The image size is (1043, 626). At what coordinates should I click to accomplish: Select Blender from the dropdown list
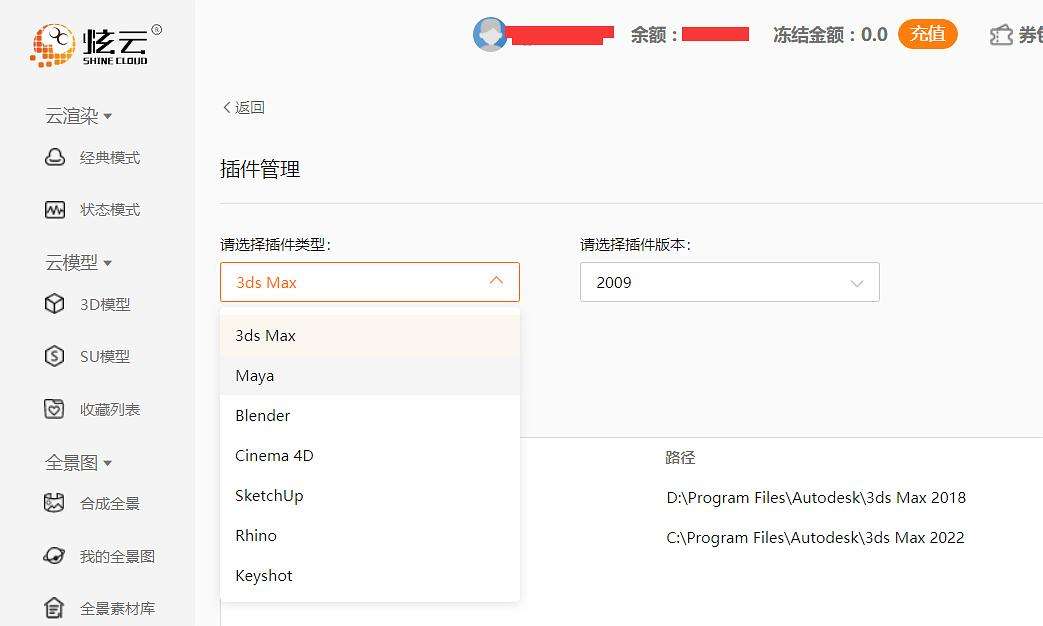coord(370,415)
